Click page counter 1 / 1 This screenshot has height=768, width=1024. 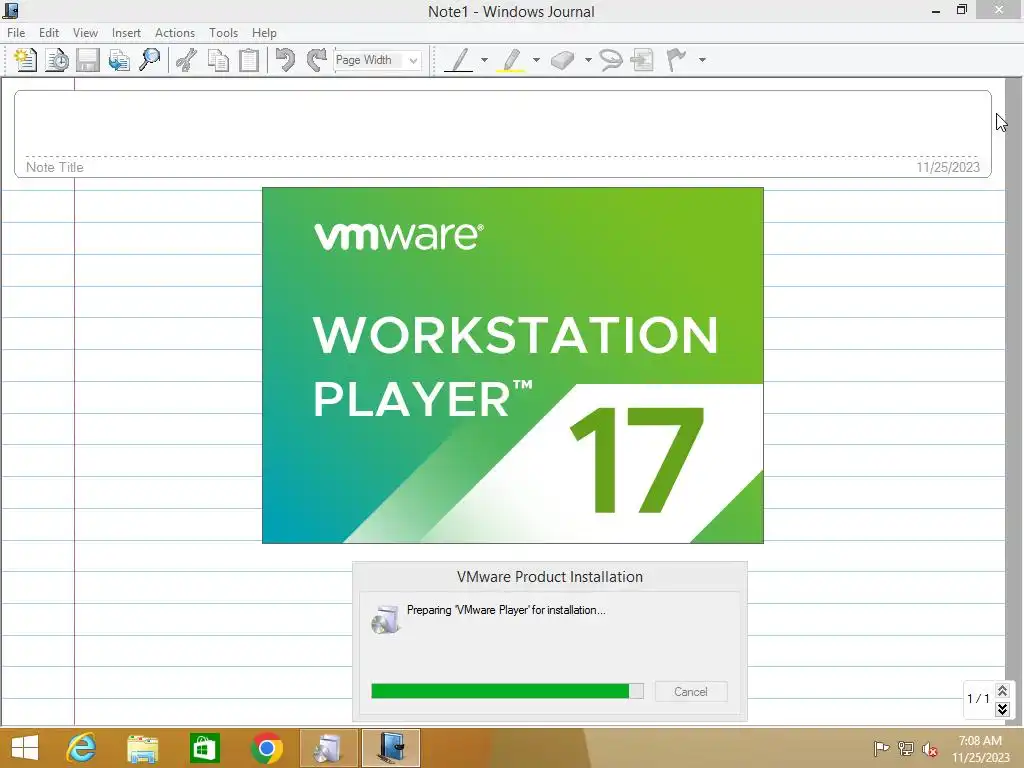click(978, 698)
